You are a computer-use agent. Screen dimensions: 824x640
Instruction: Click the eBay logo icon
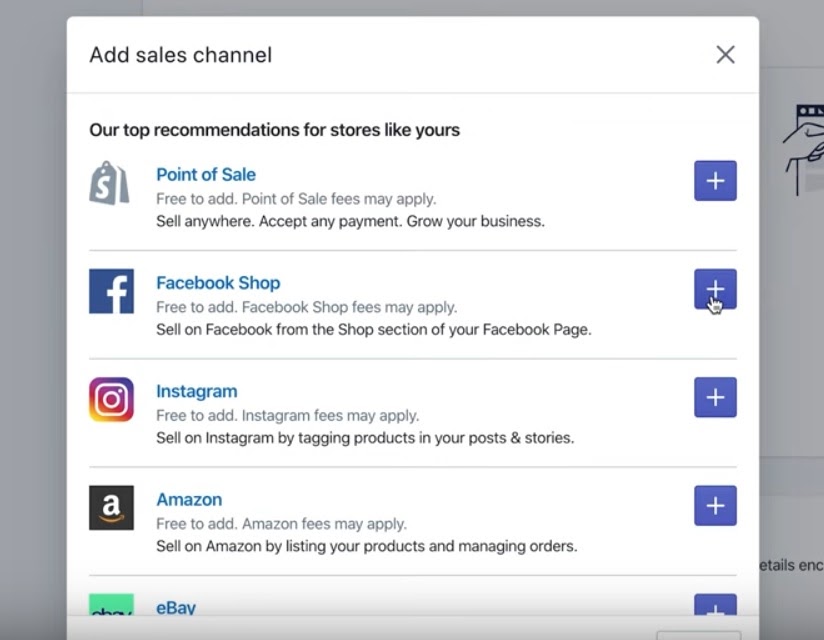[111, 606]
